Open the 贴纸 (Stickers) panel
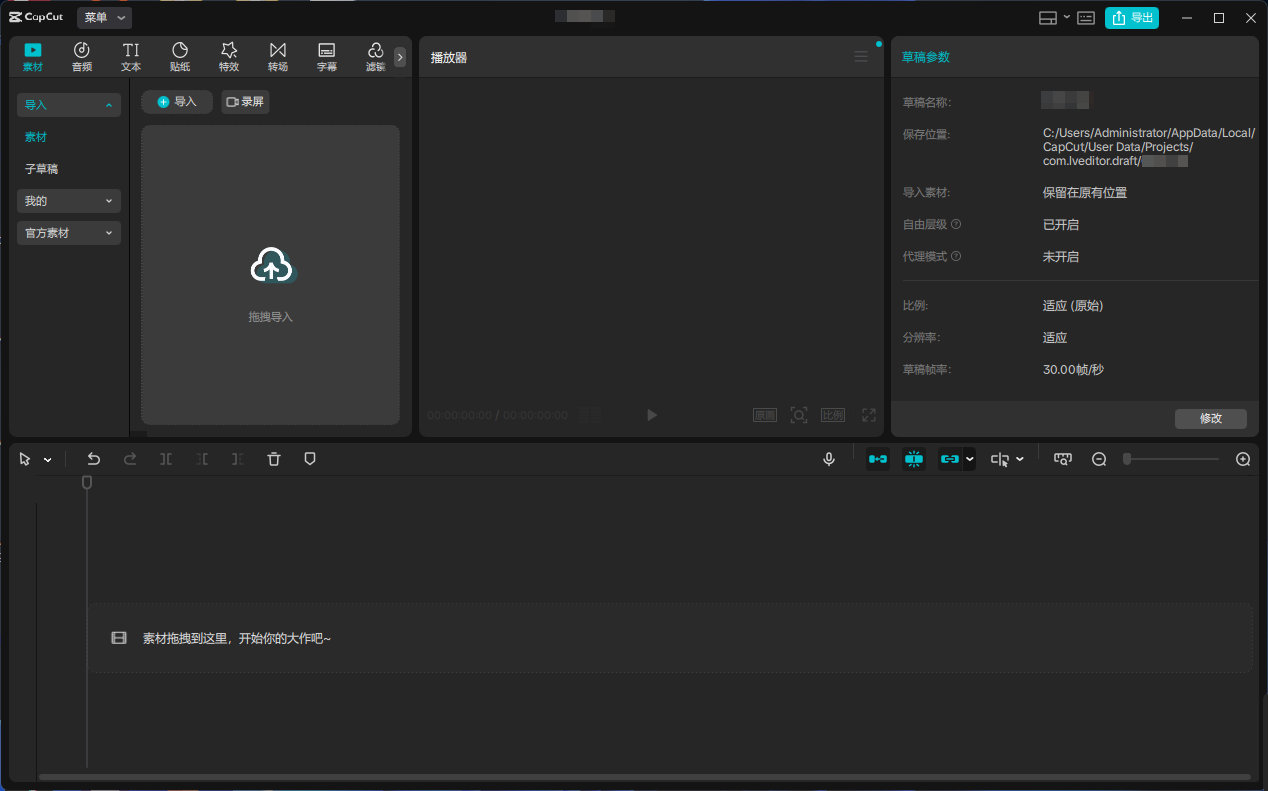1268x791 pixels. (180, 57)
